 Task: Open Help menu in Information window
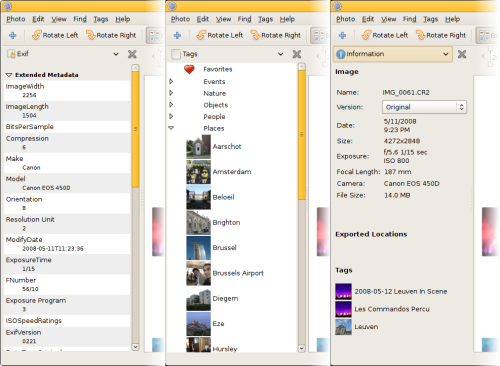point(452,19)
